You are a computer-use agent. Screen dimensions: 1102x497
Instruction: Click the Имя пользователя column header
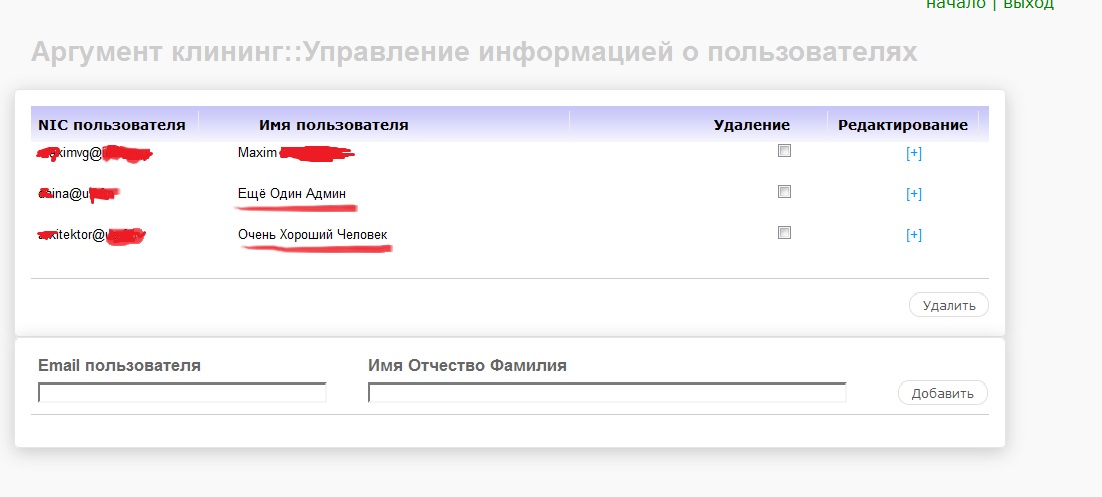click(333, 125)
